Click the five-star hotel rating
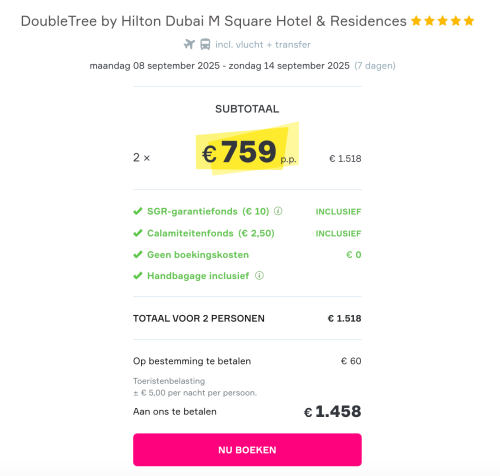500x476 pixels. [x=442, y=21]
